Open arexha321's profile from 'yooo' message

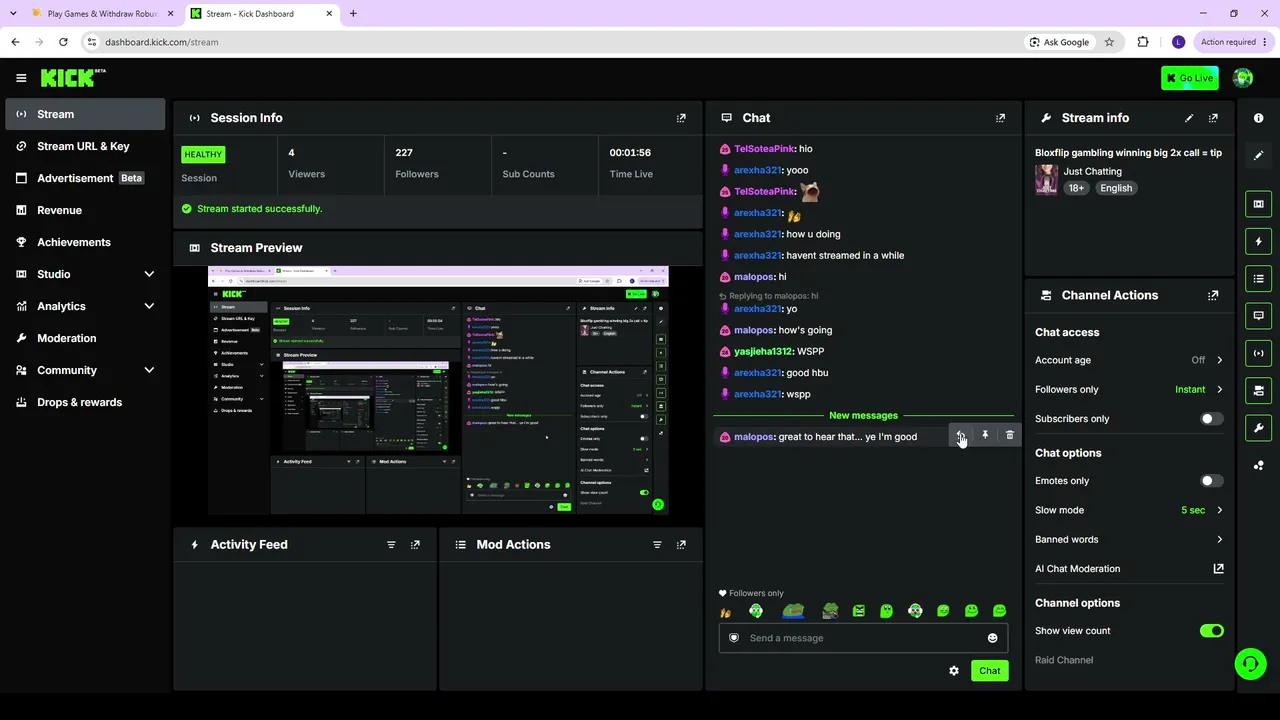[x=757, y=170]
